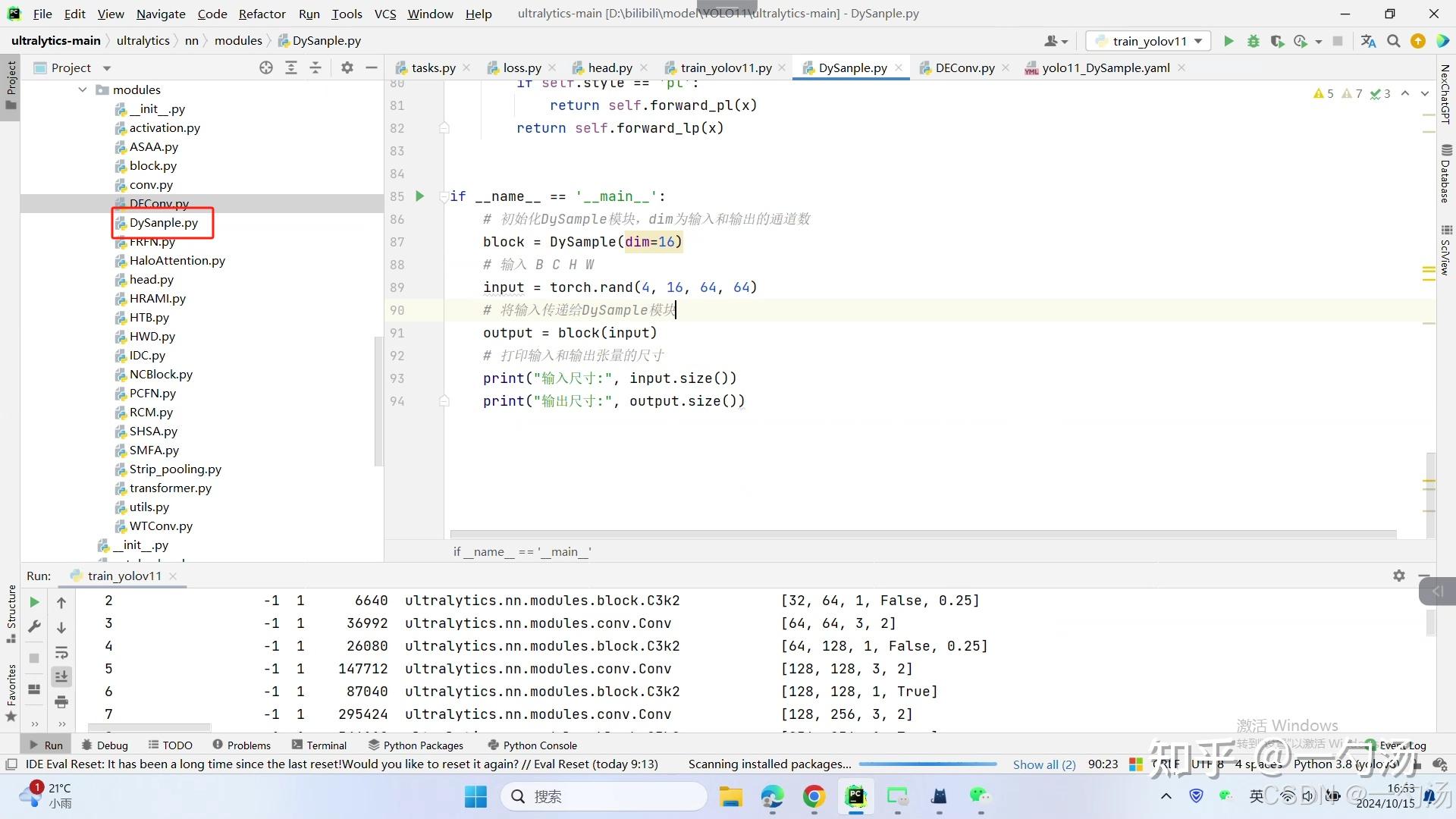Click the editor horizontal scrollbar

tap(922, 534)
